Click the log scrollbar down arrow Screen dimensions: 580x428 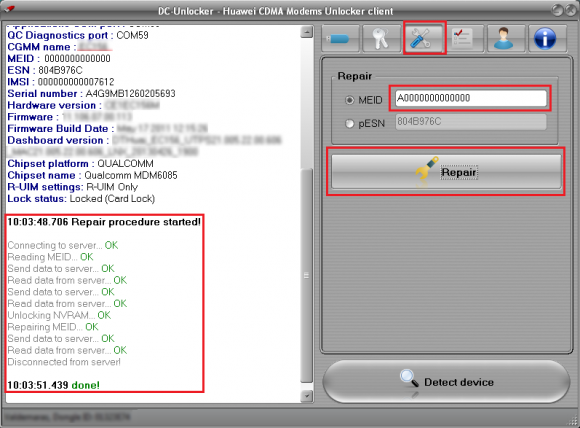click(x=307, y=396)
